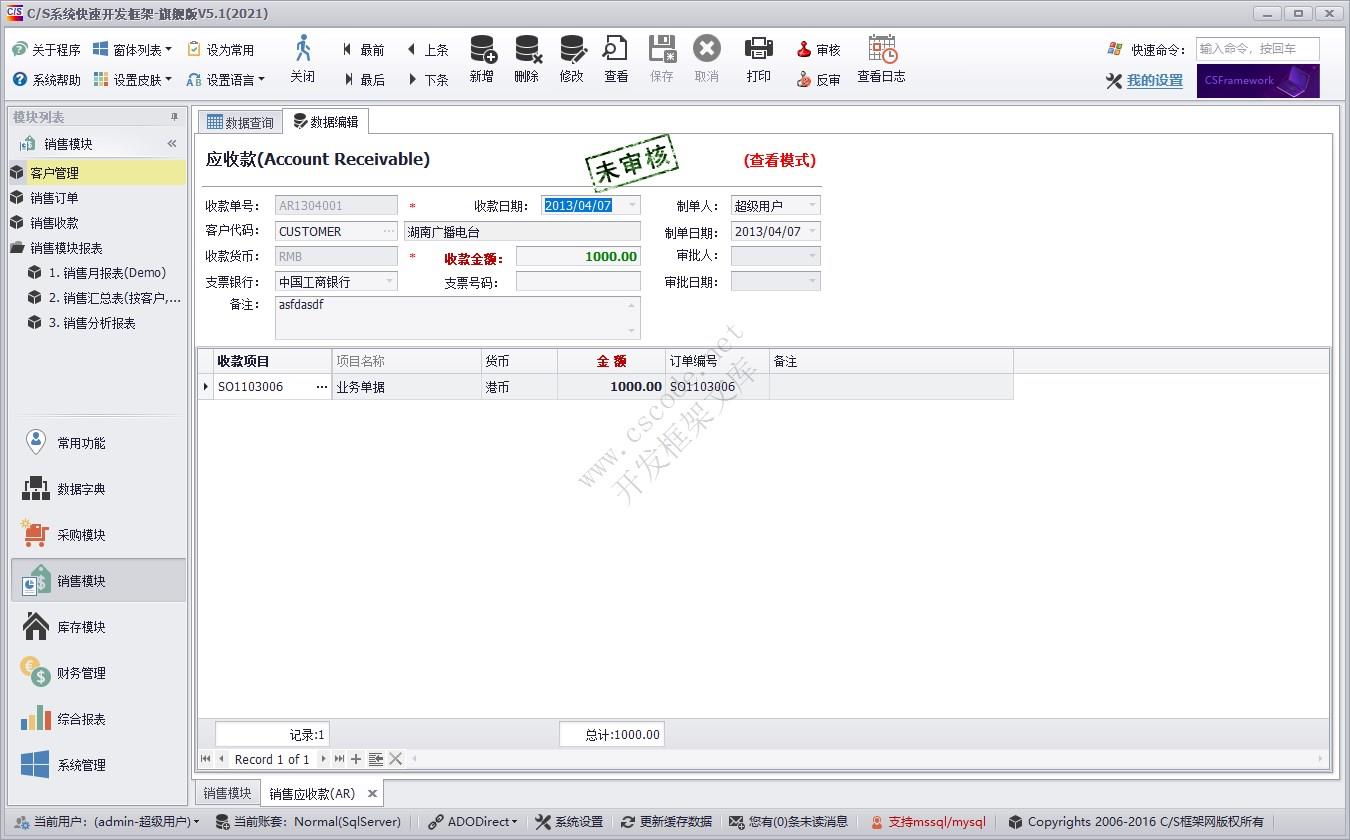Click the 新增 (New) toolbar icon
1350x840 pixels.
[482, 62]
